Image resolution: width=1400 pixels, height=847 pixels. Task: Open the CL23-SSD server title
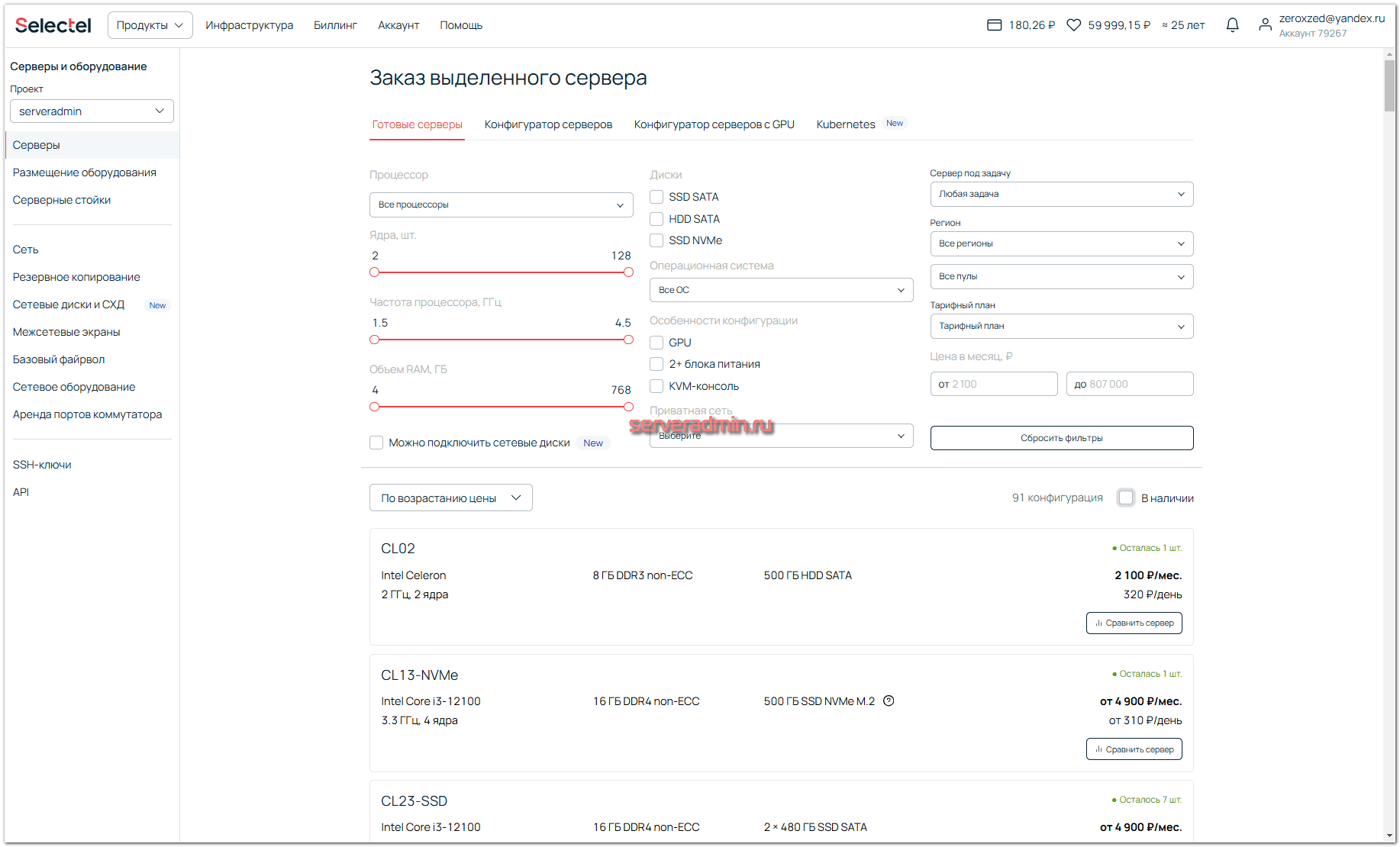[414, 801]
